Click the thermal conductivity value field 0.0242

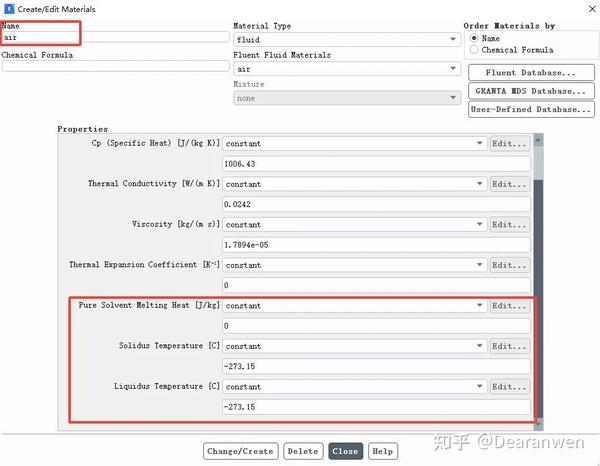(376, 204)
